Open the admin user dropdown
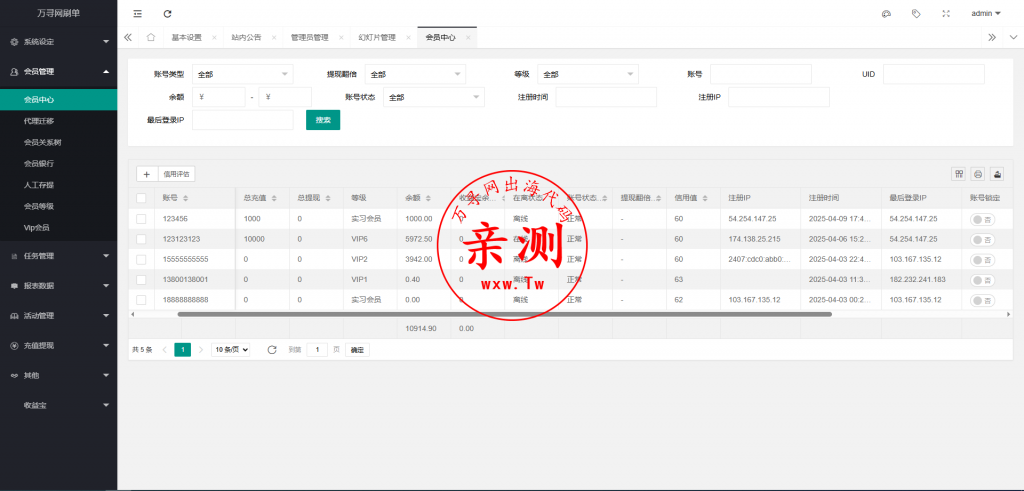1024x491 pixels. click(x=985, y=13)
